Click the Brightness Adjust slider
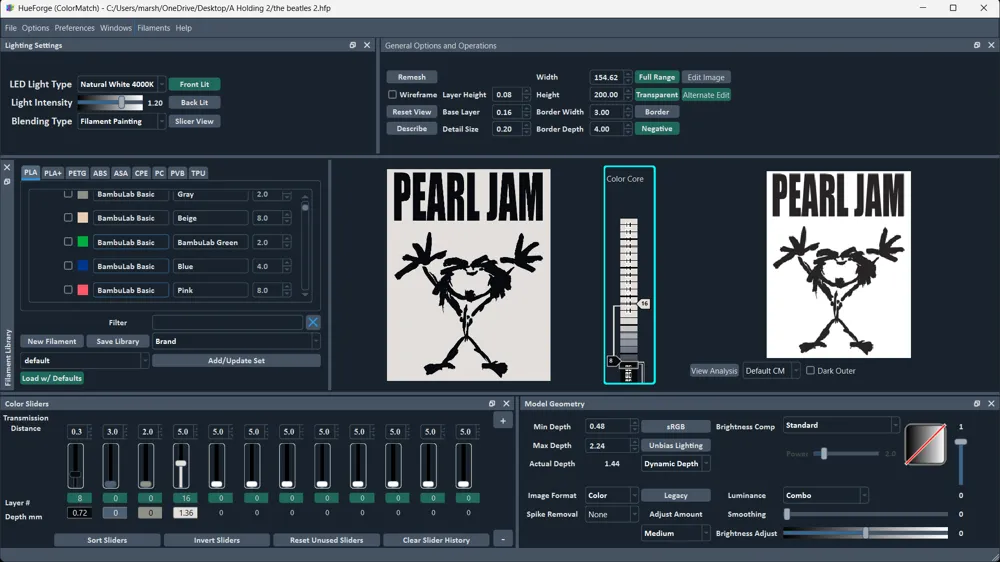Image resolution: width=1000 pixels, height=562 pixels. click(x=865, y=533)
